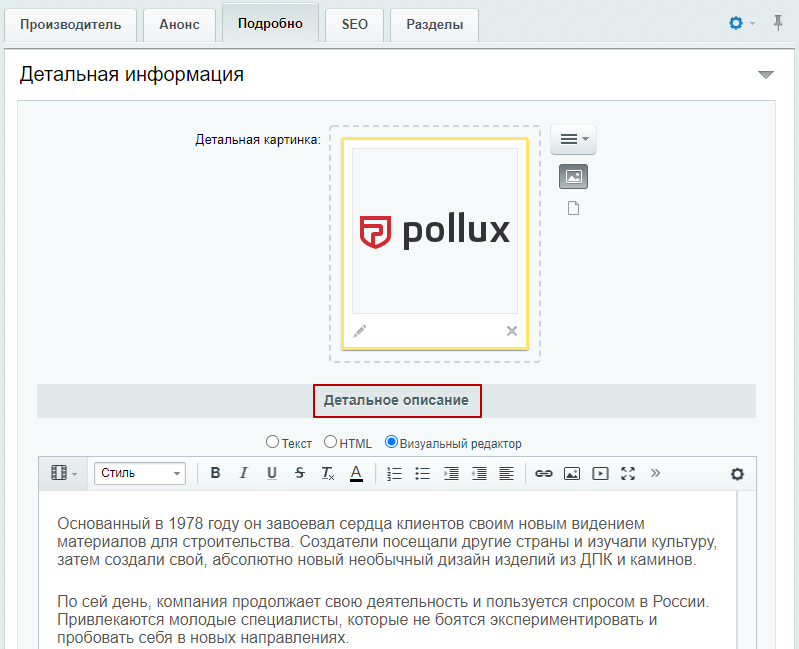Switch to file list mode
This screenshot has width=799, height=649.
click(x=573, y=208)
